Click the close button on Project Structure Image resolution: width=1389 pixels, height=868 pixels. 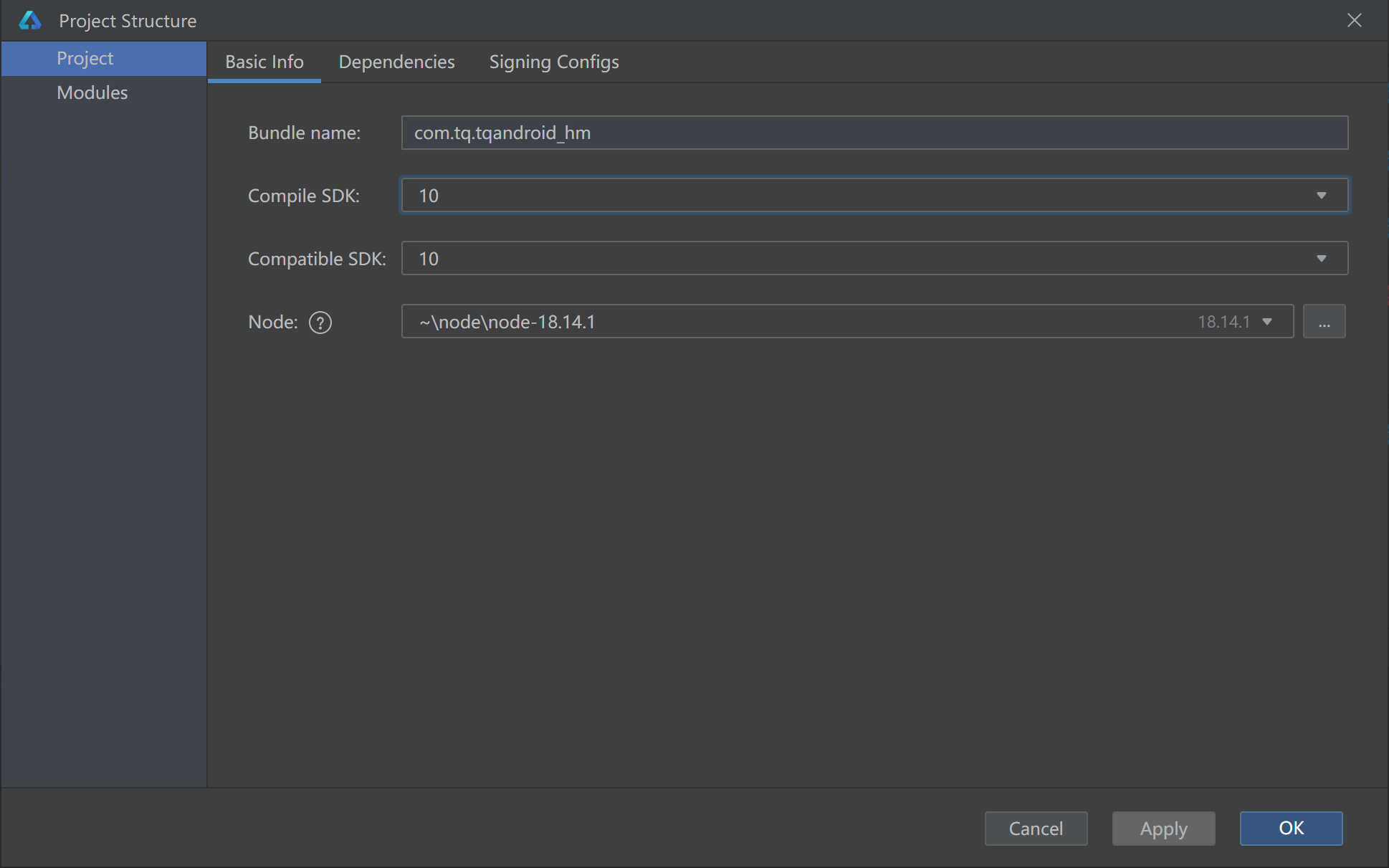click(x=1355, y=20)
